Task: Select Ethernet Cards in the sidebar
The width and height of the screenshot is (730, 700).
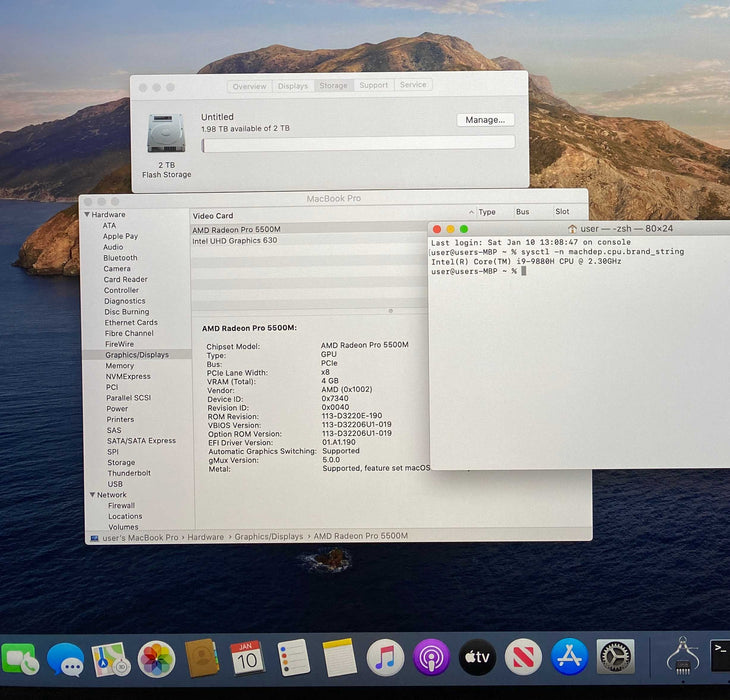Action: 131,323
